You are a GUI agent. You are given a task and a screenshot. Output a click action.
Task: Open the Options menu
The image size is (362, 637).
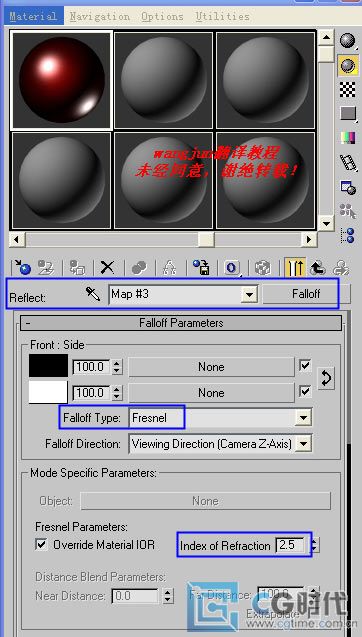(163, 17)
